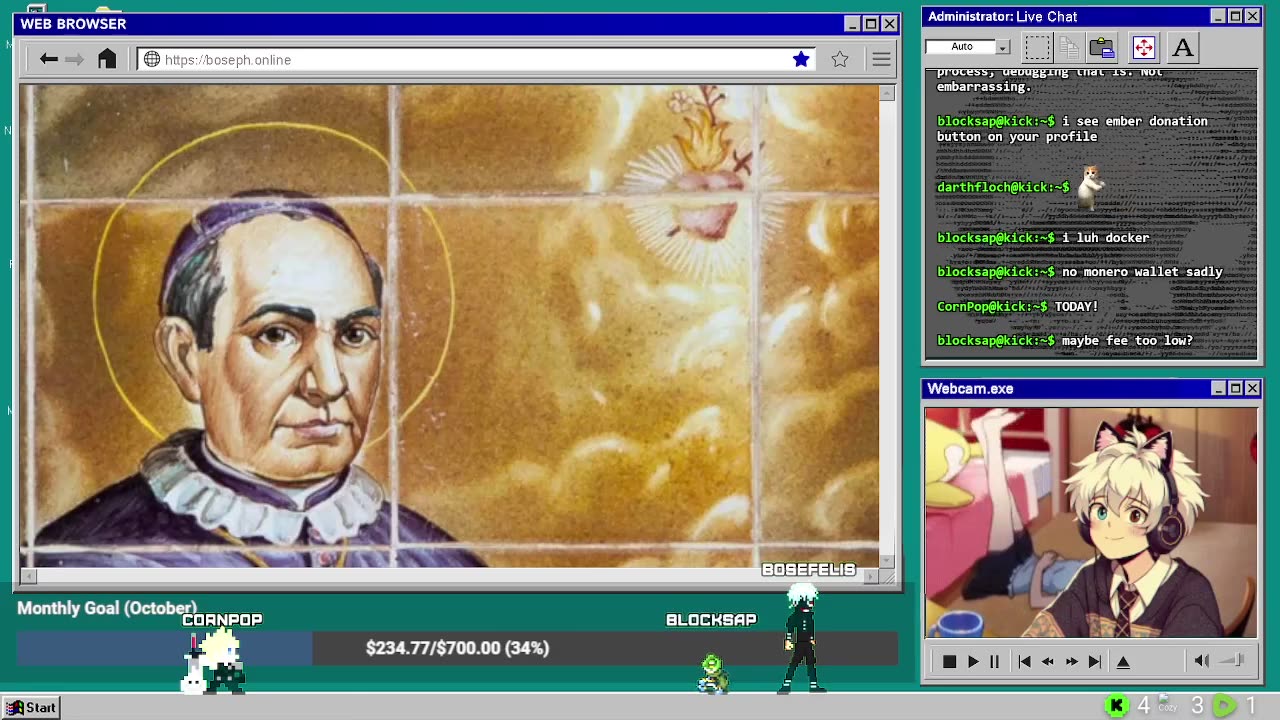Click the browser horizontal scrollbar right arrow
This screenshot has height=720, width=1280.
point(872,576)
